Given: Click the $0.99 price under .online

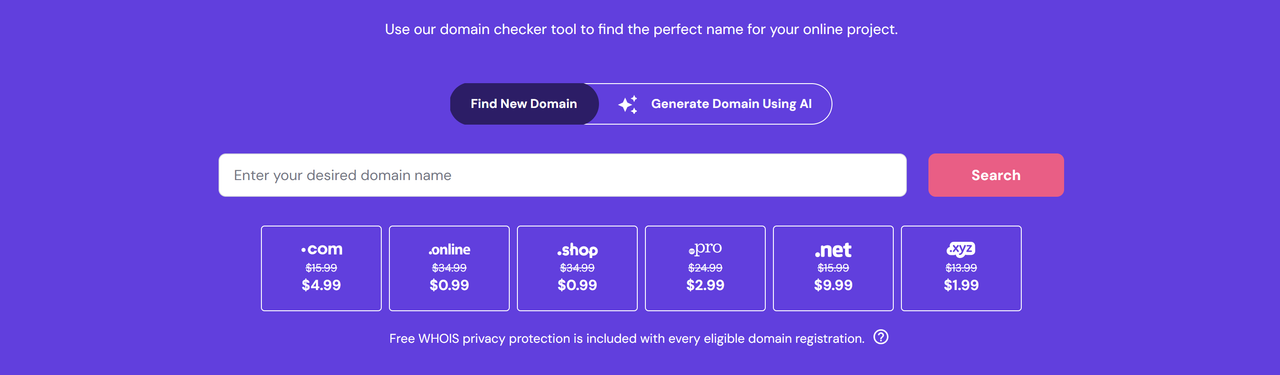Looking at the screenshot, I should [x=449, y=285].
